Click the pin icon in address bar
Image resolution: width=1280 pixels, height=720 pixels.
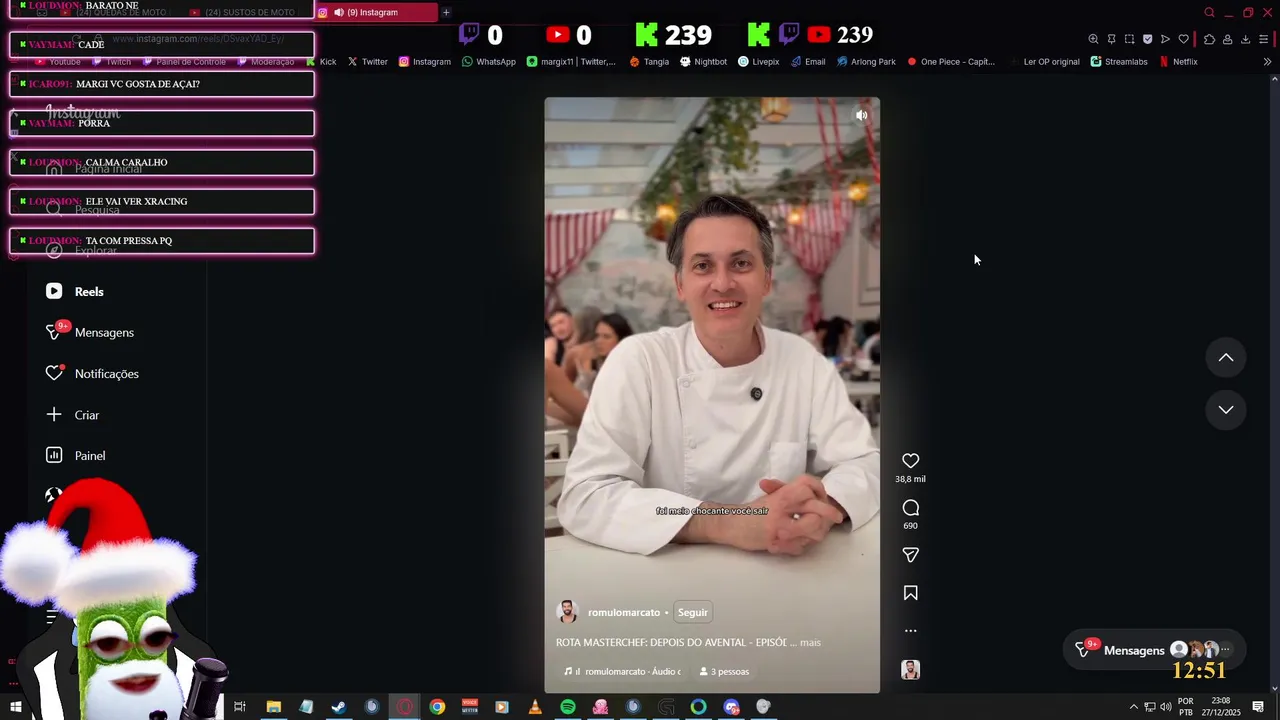[x=1111, y=39]
